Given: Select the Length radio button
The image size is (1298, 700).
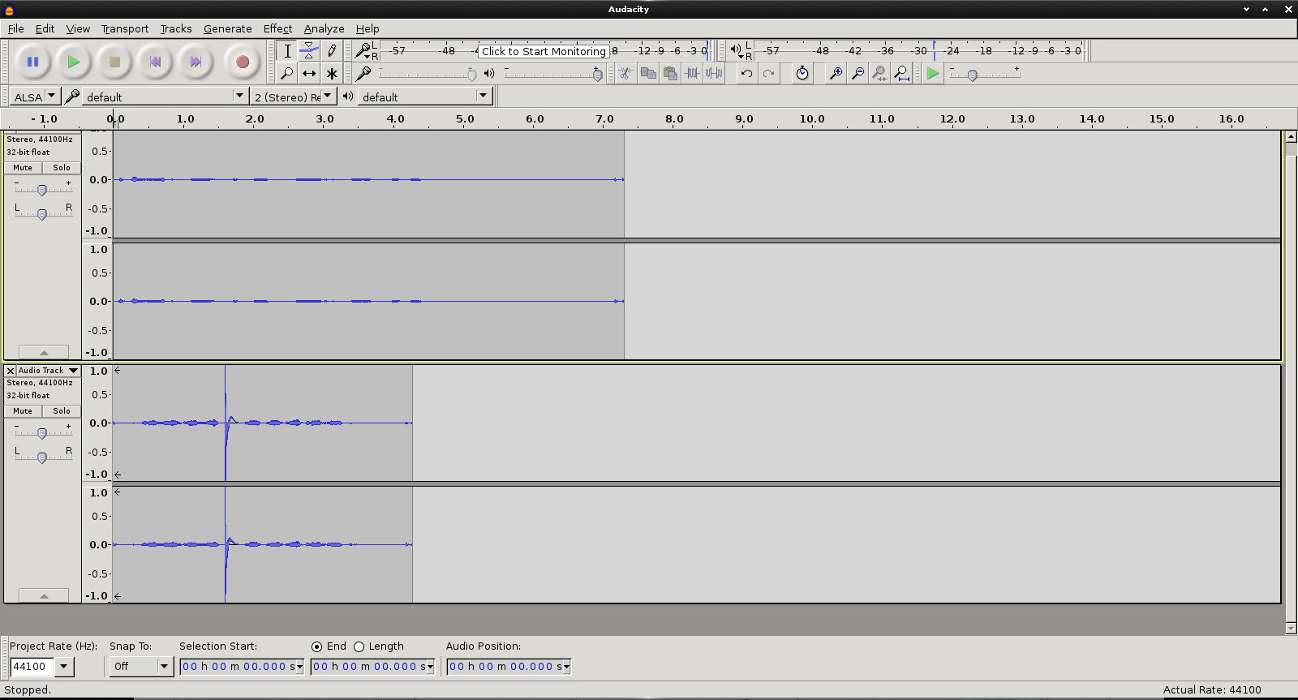Looking at the screenshot, I should point(359,645).
